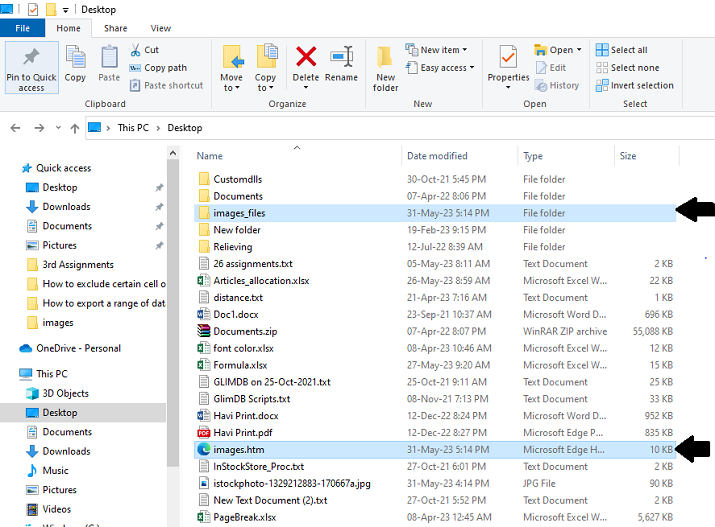The image size is (715, 527).
Task: Go up one folder level arrow
Action: coord(75,129)
